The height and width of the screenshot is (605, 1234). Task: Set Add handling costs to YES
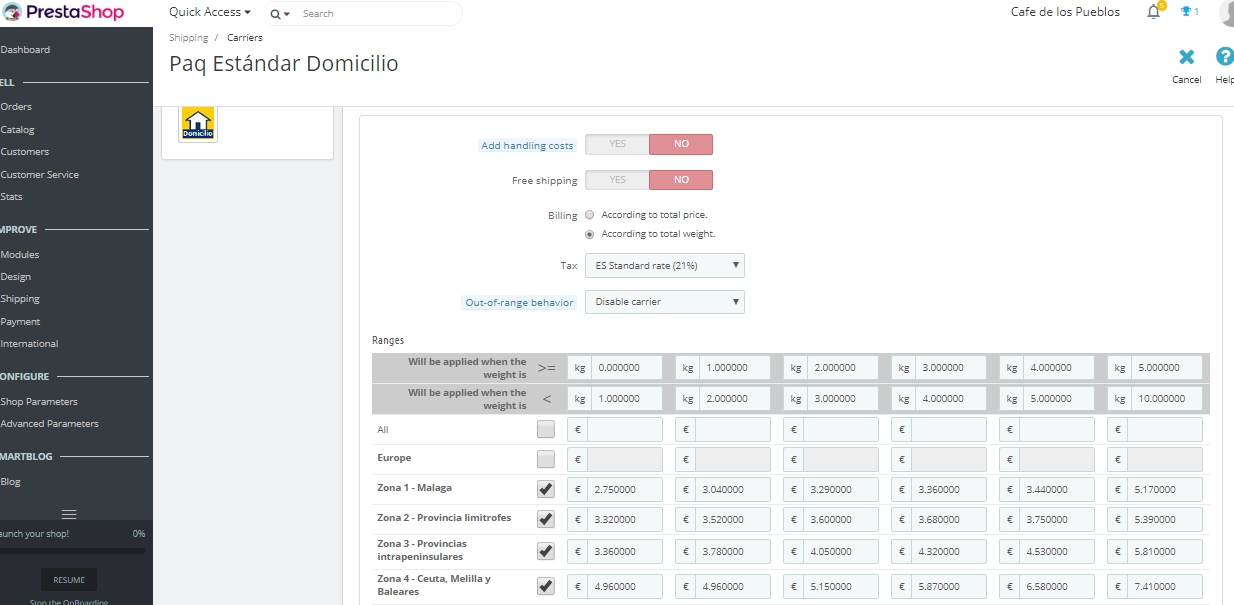coord(617,144)
